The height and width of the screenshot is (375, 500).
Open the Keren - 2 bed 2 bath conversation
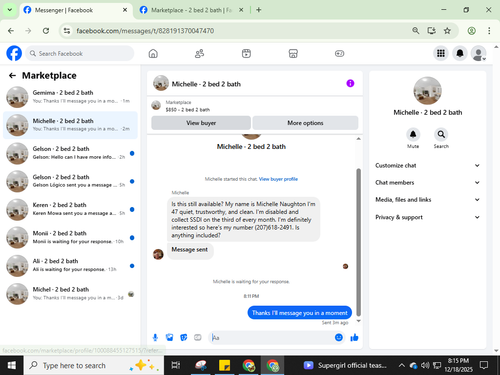[70, 209]
